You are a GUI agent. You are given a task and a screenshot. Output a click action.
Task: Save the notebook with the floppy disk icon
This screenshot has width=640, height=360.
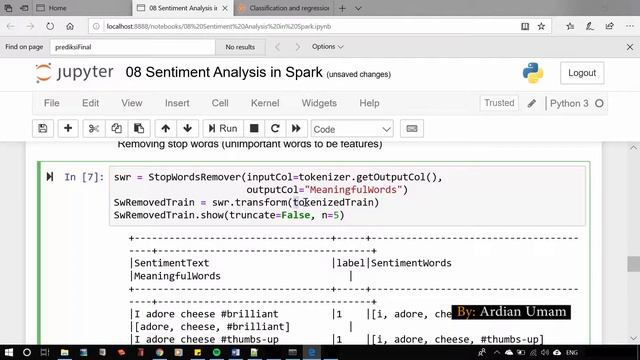pos(43,129)
